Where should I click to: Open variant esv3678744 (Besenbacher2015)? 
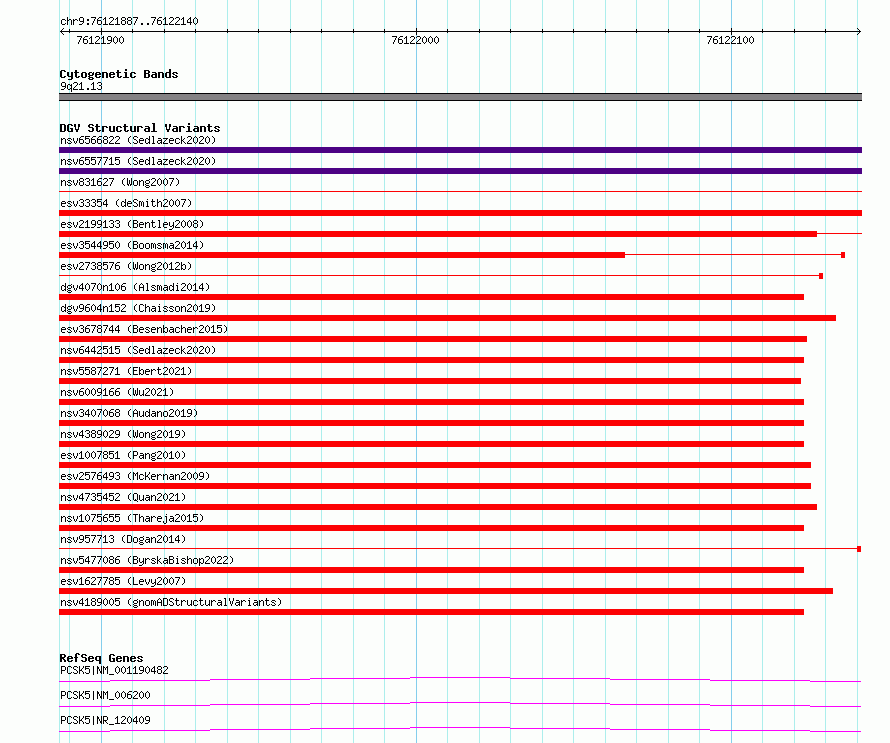[x=144, y=329]
